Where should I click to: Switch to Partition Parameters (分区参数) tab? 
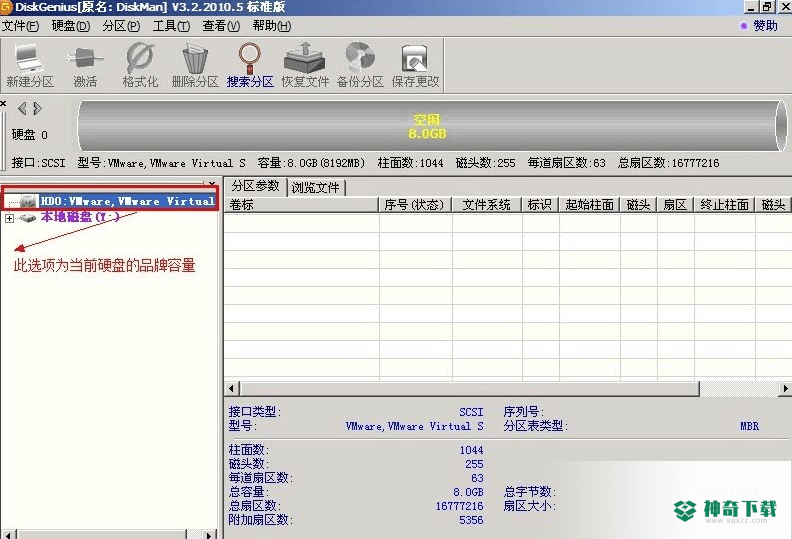[255, 186]
